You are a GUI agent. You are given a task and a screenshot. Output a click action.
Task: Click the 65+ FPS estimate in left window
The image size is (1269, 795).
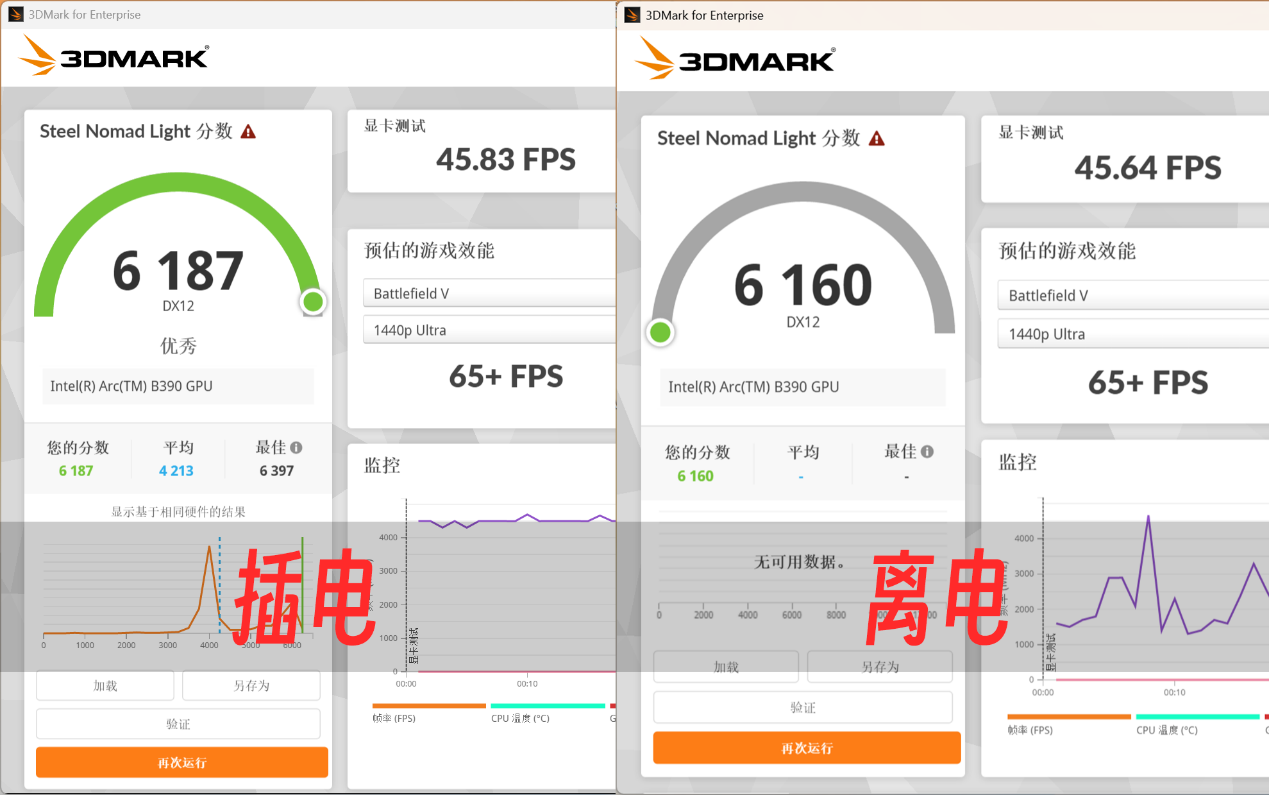(x=506, y=376)
